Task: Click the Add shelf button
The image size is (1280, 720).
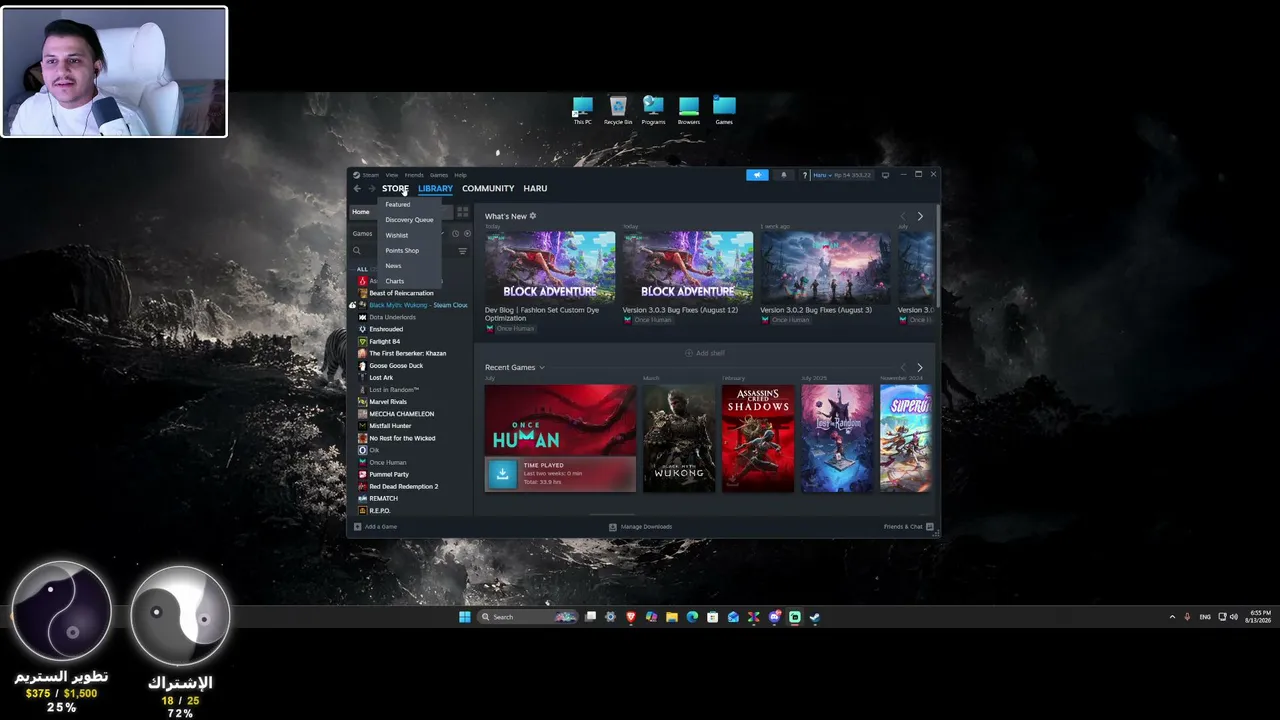Action: pyautogui.click(x=705, y=353)
